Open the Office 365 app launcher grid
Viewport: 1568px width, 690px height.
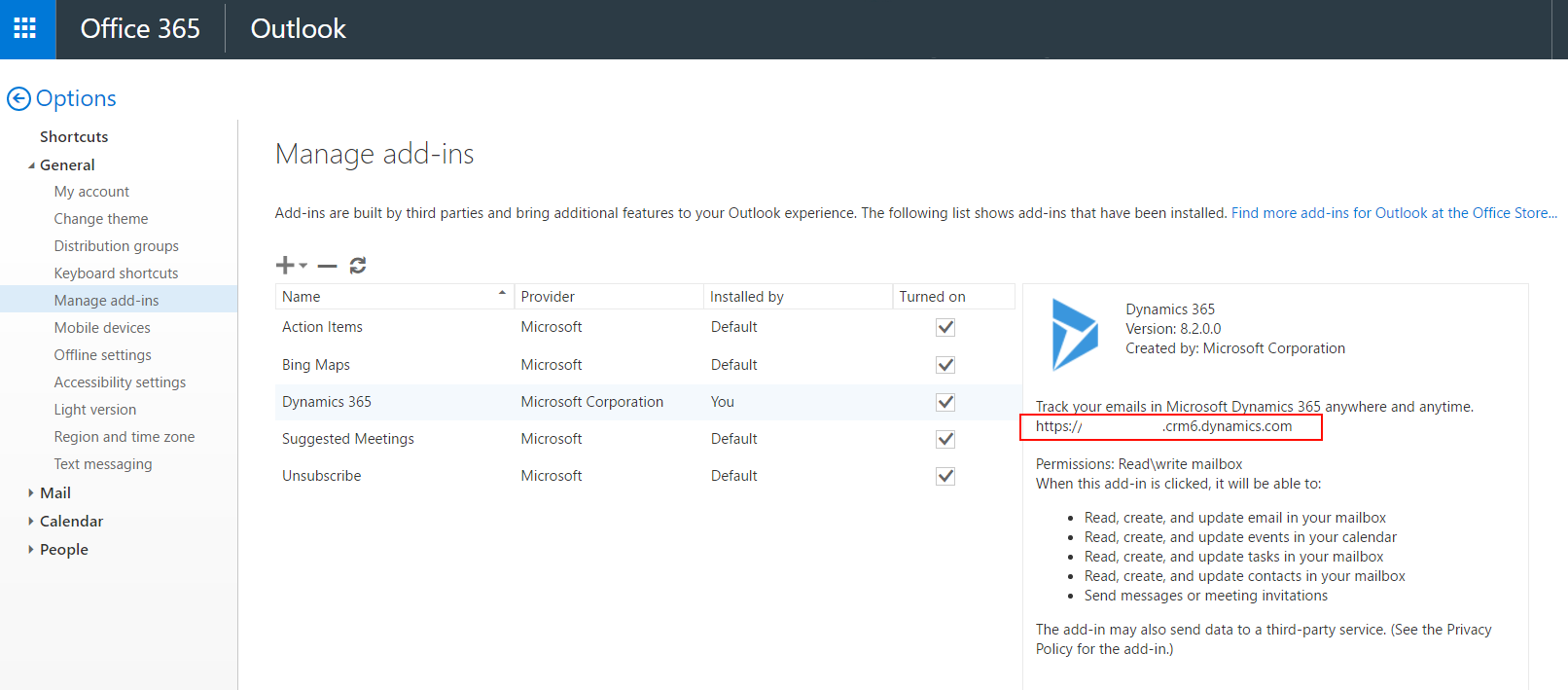pos(25,28)
